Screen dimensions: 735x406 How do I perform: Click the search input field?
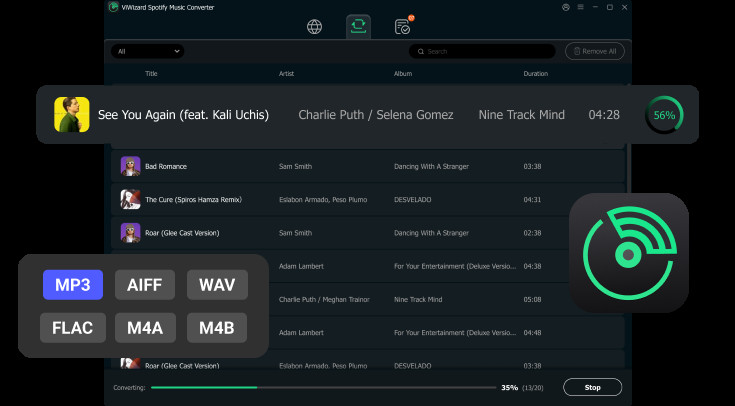click(x=482, y=51)
